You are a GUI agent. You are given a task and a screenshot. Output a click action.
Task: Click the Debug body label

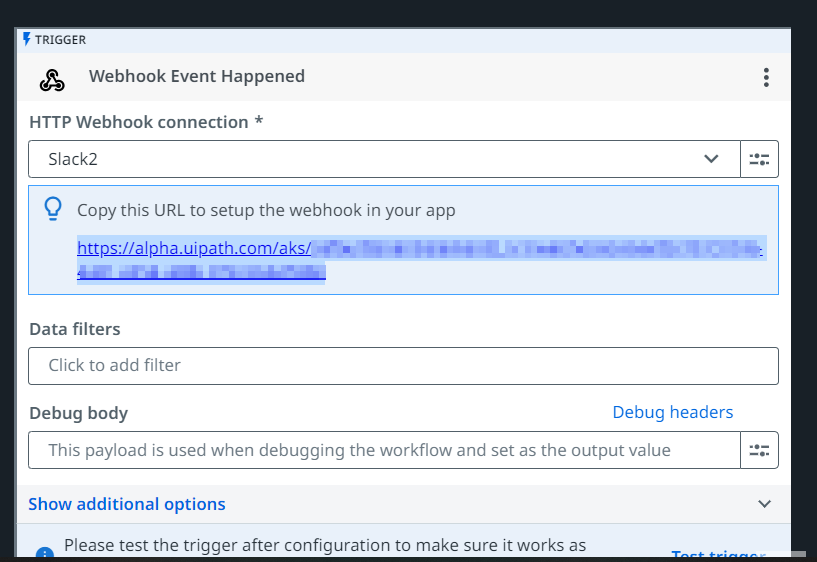(x=79, y=413)
